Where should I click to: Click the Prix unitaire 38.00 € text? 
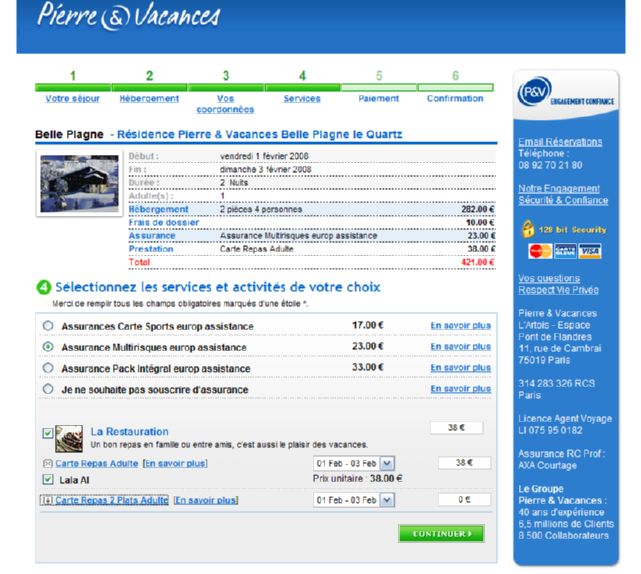click(x=358, y=478)
